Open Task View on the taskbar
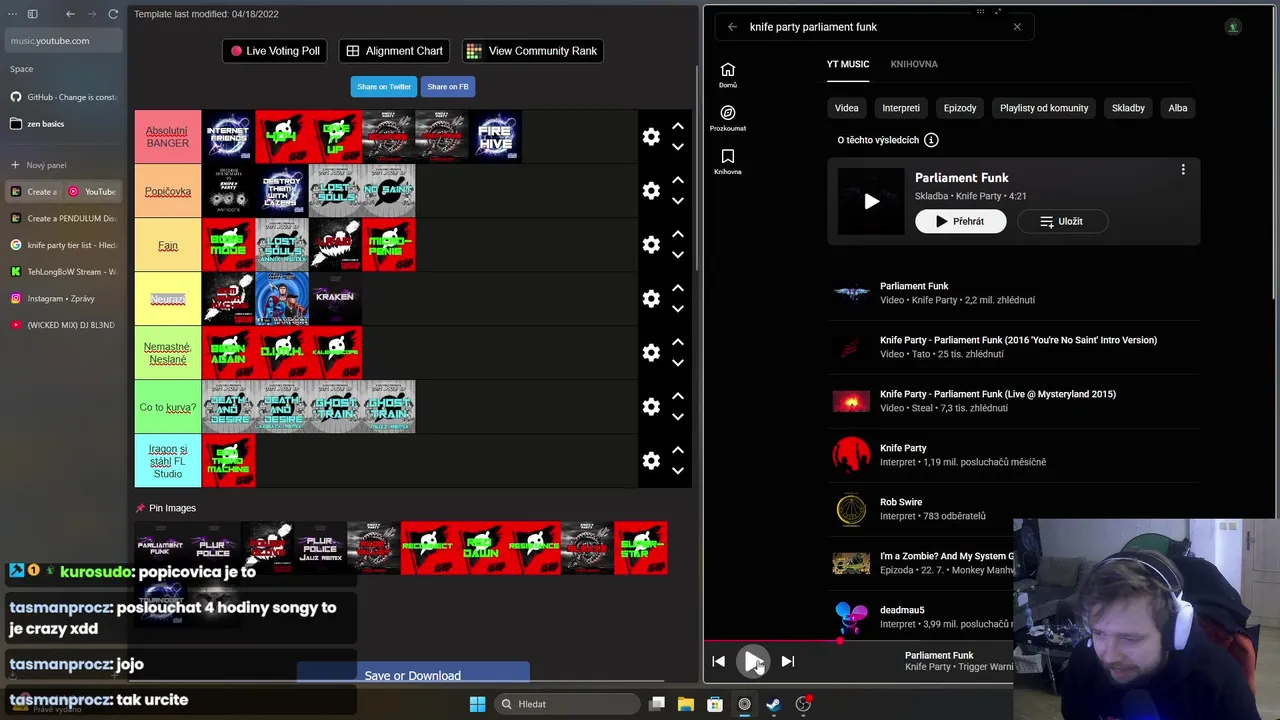This screenshot has height=720, width=1280. (x=657, y=704)
